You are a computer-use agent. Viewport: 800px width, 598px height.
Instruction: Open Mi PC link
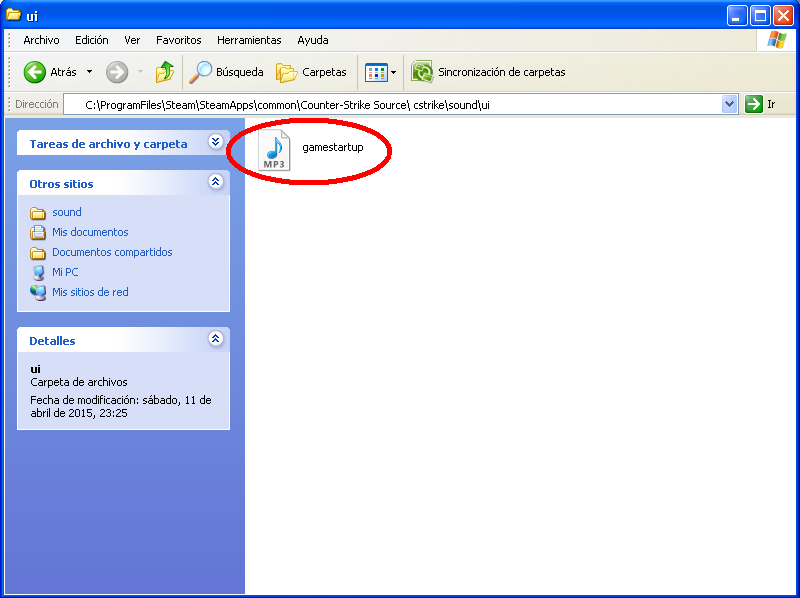click(x=65, y=272)
